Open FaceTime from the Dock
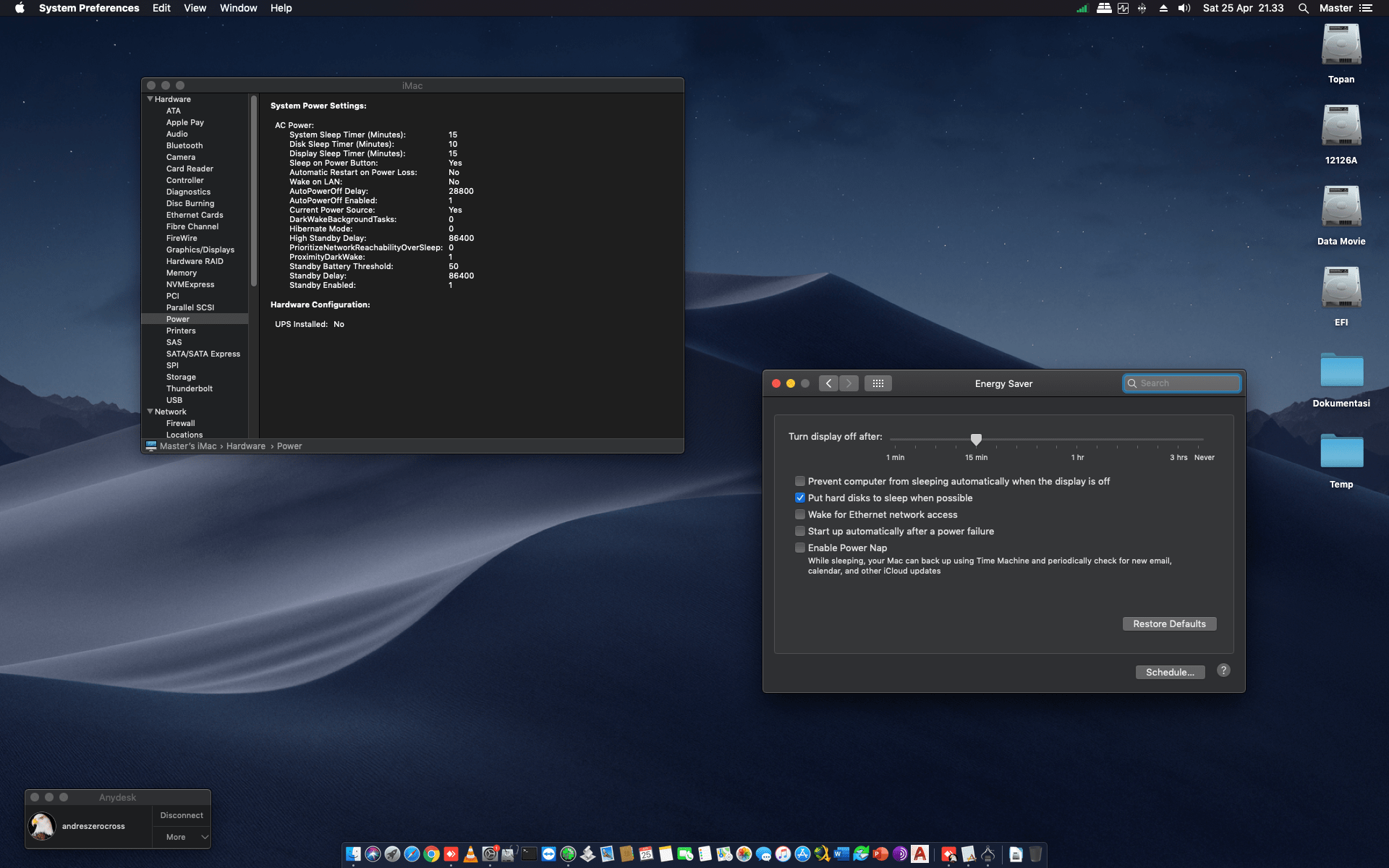 point(685,854)
